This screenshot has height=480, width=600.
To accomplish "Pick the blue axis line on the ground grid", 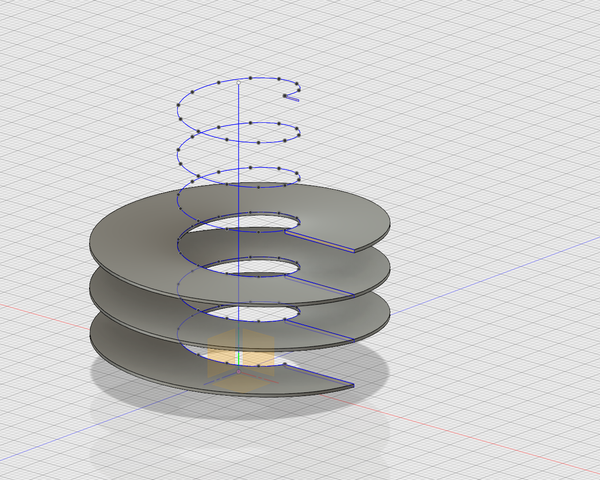I will tap(497, 274).
